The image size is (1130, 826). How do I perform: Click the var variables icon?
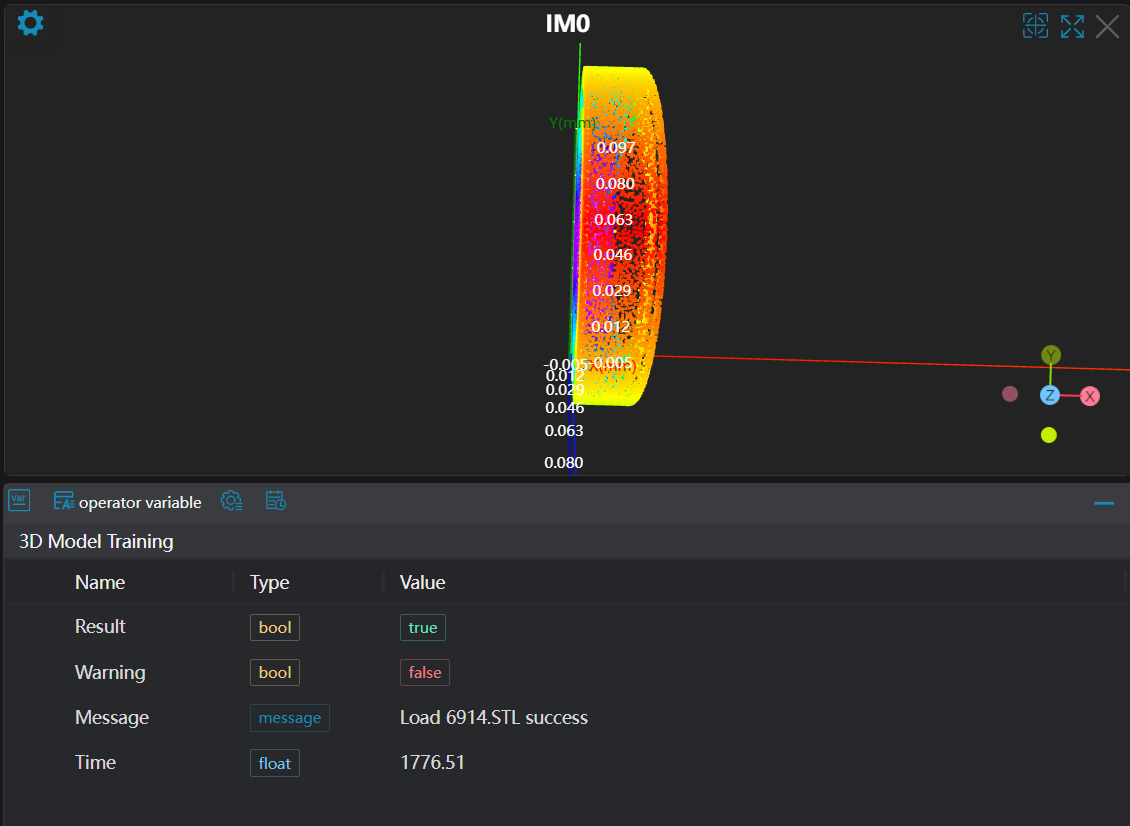coord(19,501)
